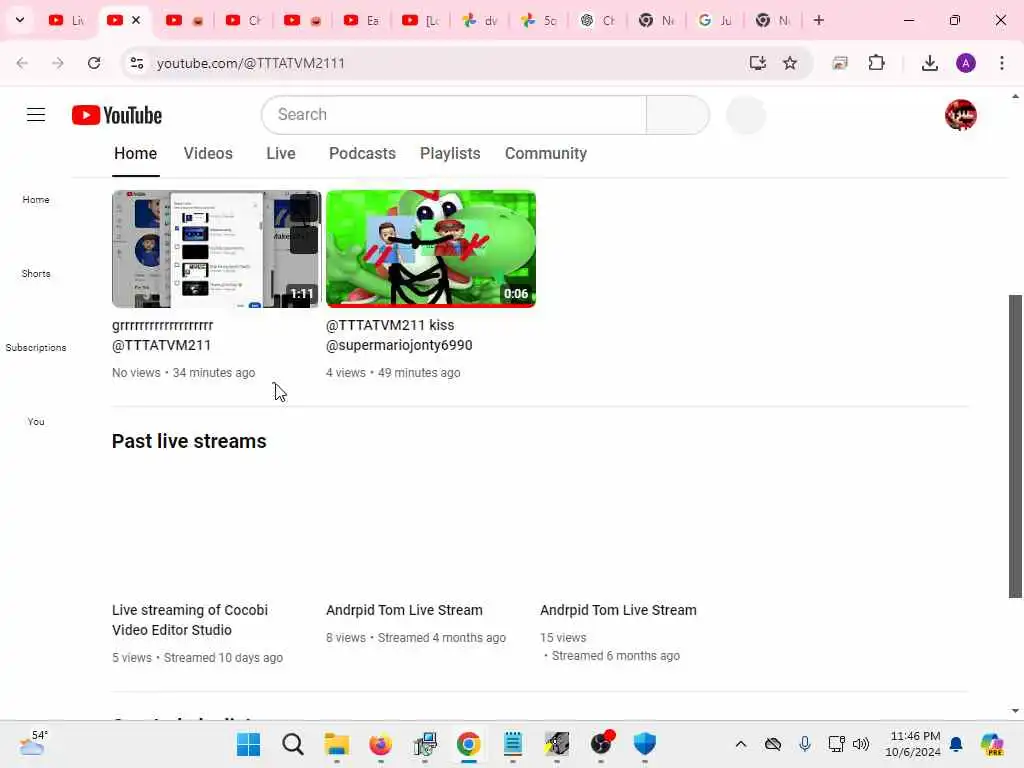The image size is (1024, 768).
Task: Open the channel avatar account menu
Action: click(961, 115)
